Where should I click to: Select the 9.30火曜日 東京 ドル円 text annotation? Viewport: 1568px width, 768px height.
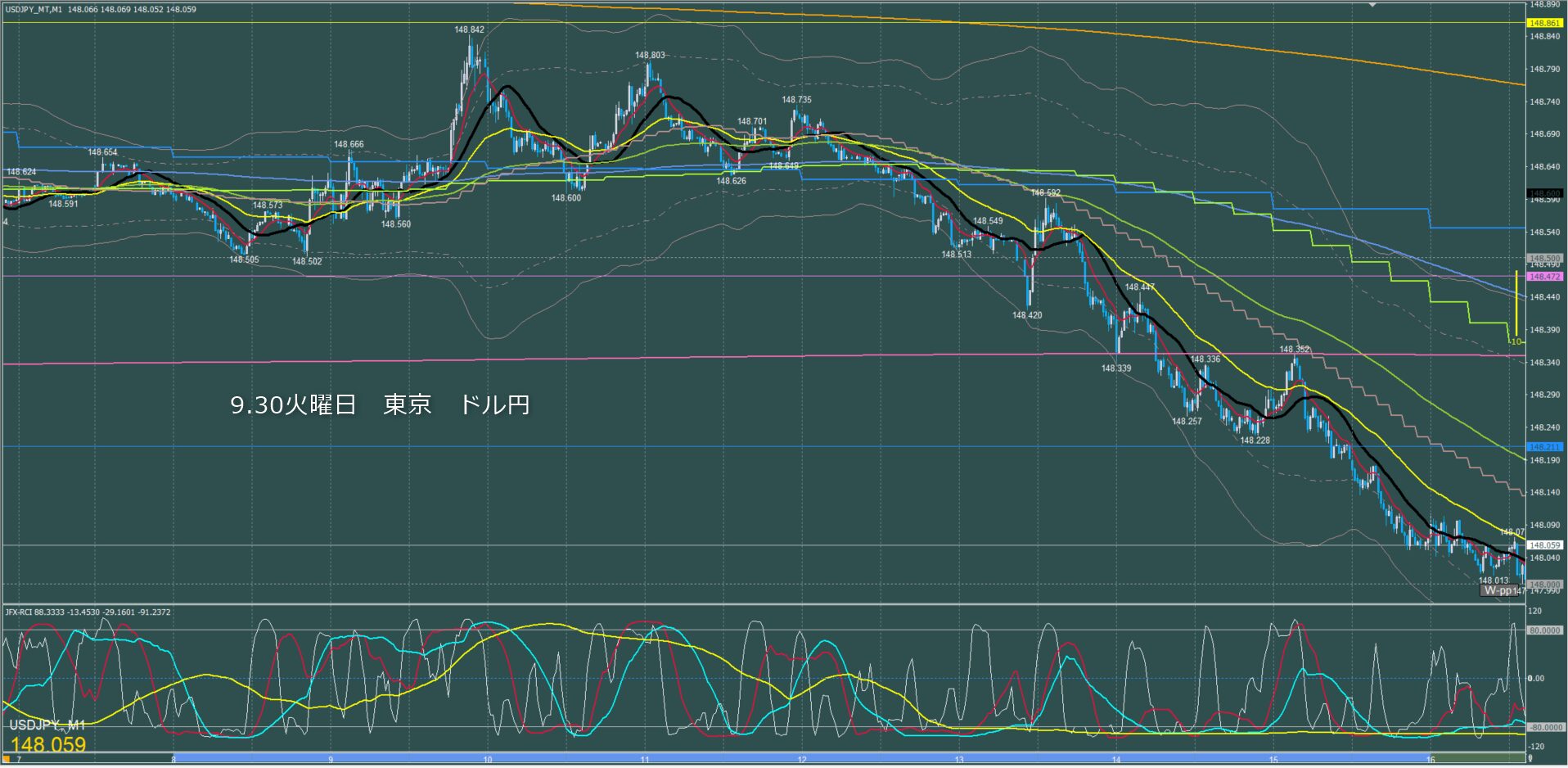point(380,404)
